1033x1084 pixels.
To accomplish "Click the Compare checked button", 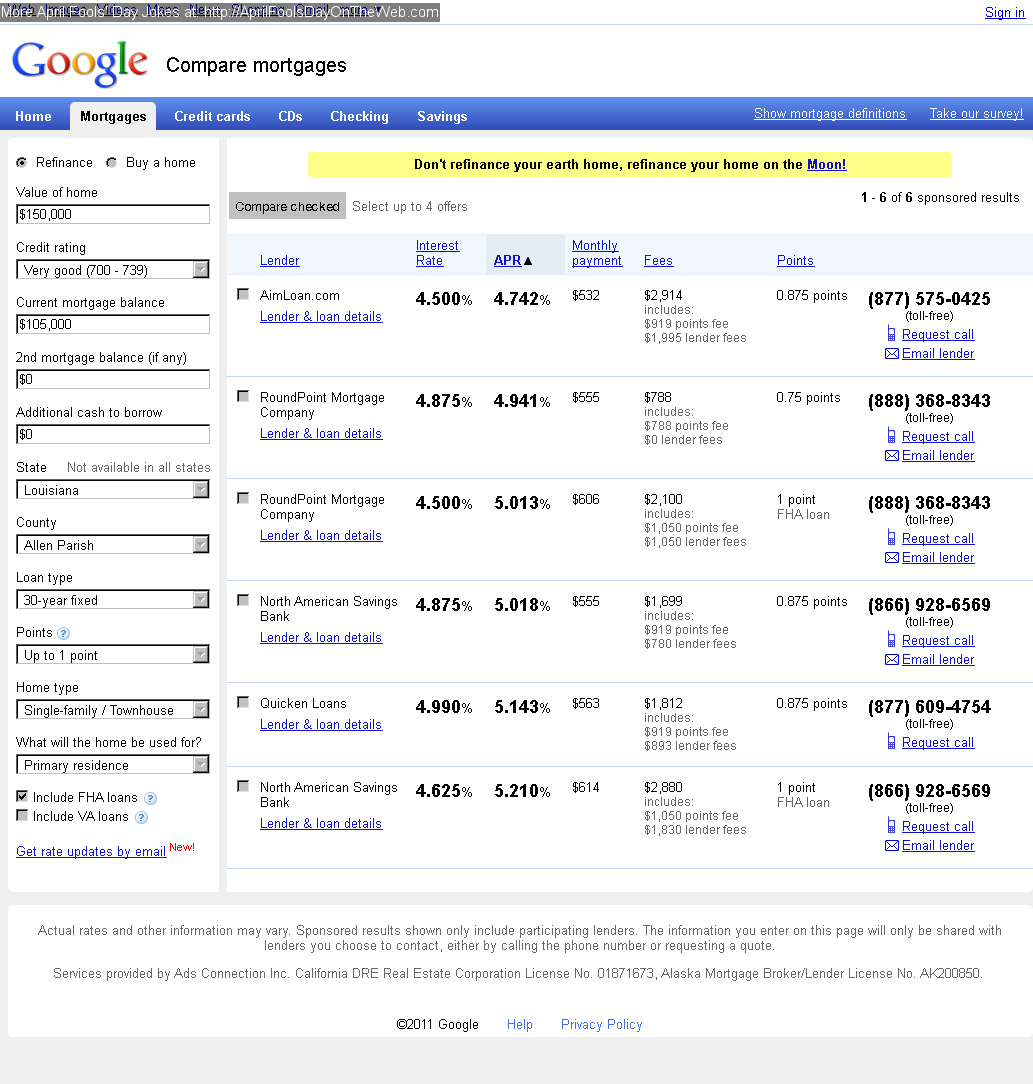I will pyautogui.click(x=287, y=206).
